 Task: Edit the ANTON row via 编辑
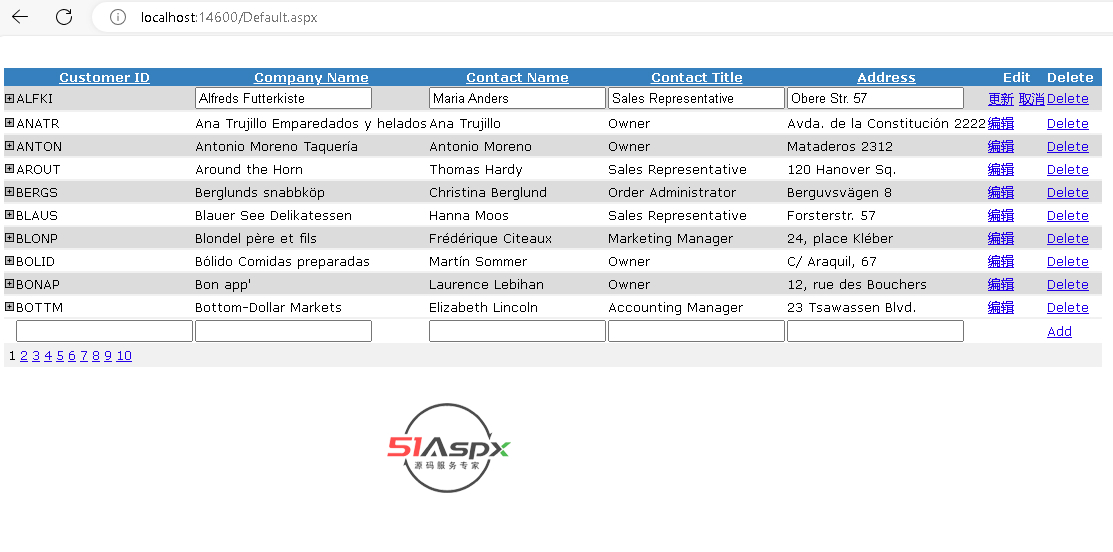tap(1001, 146)
